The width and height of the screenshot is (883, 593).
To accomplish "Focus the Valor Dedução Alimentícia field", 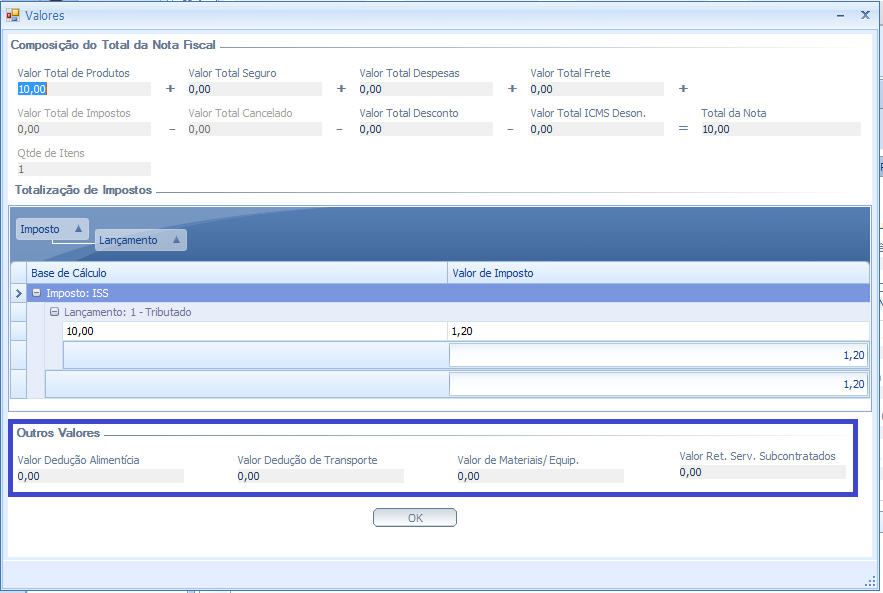I will (x=100, y=476).
